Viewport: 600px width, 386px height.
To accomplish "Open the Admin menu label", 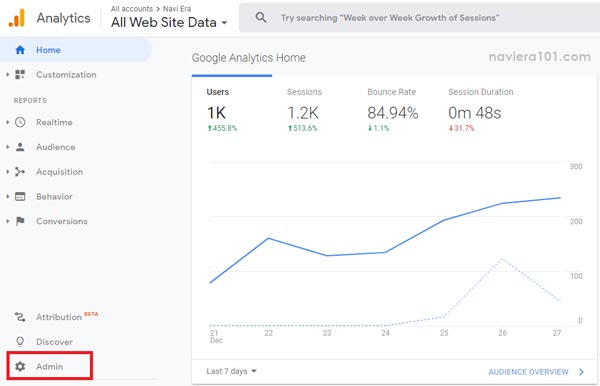I will pos(50,366).
